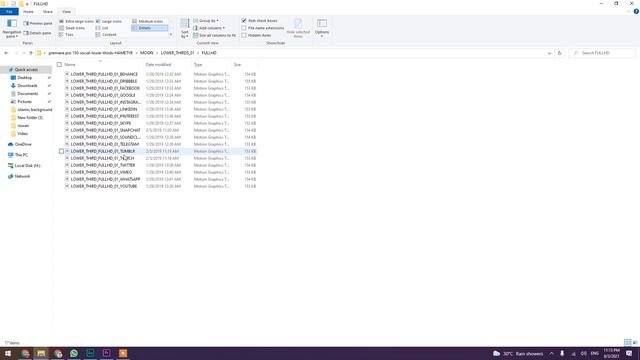Select LOWER_THIRD_FULLHD_01_FACEBOOK file

point(105,88)
